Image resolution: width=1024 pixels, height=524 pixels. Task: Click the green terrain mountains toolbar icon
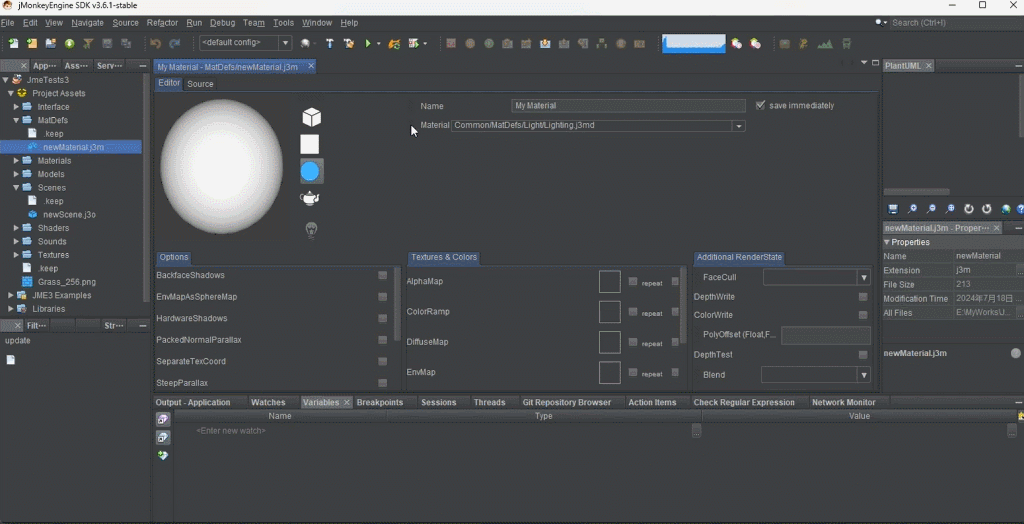tap(825, 44)
